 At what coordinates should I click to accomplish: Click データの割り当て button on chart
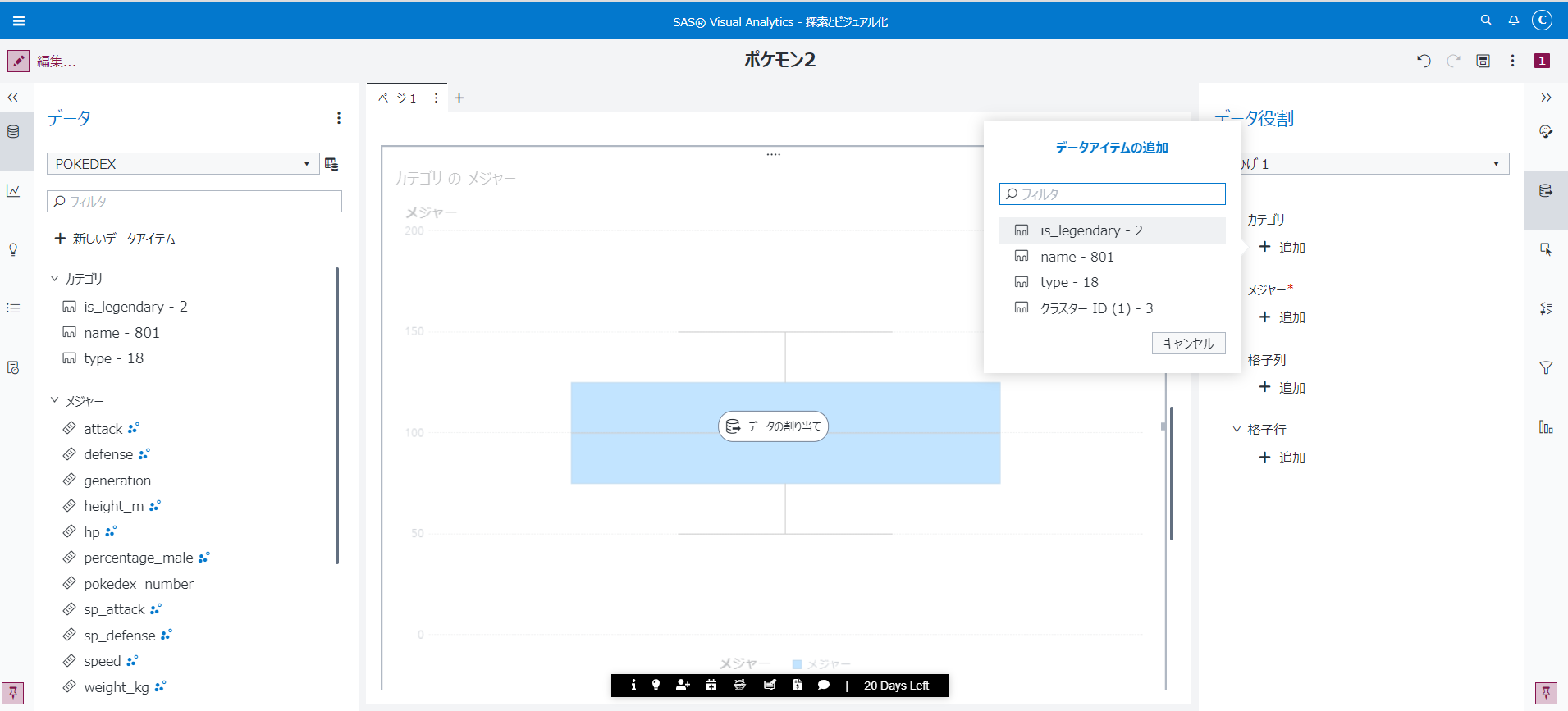click(x=773, y=426)
